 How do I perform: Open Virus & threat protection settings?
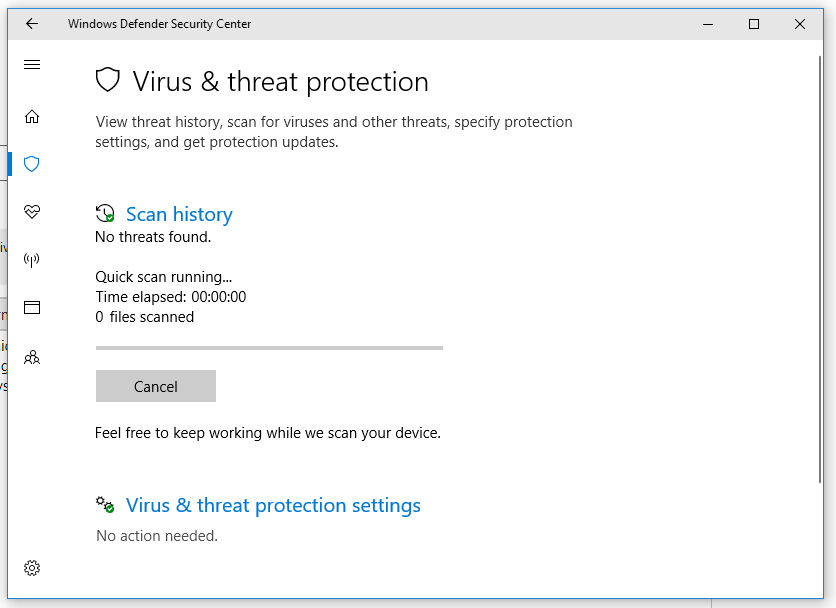coord(272,505)
